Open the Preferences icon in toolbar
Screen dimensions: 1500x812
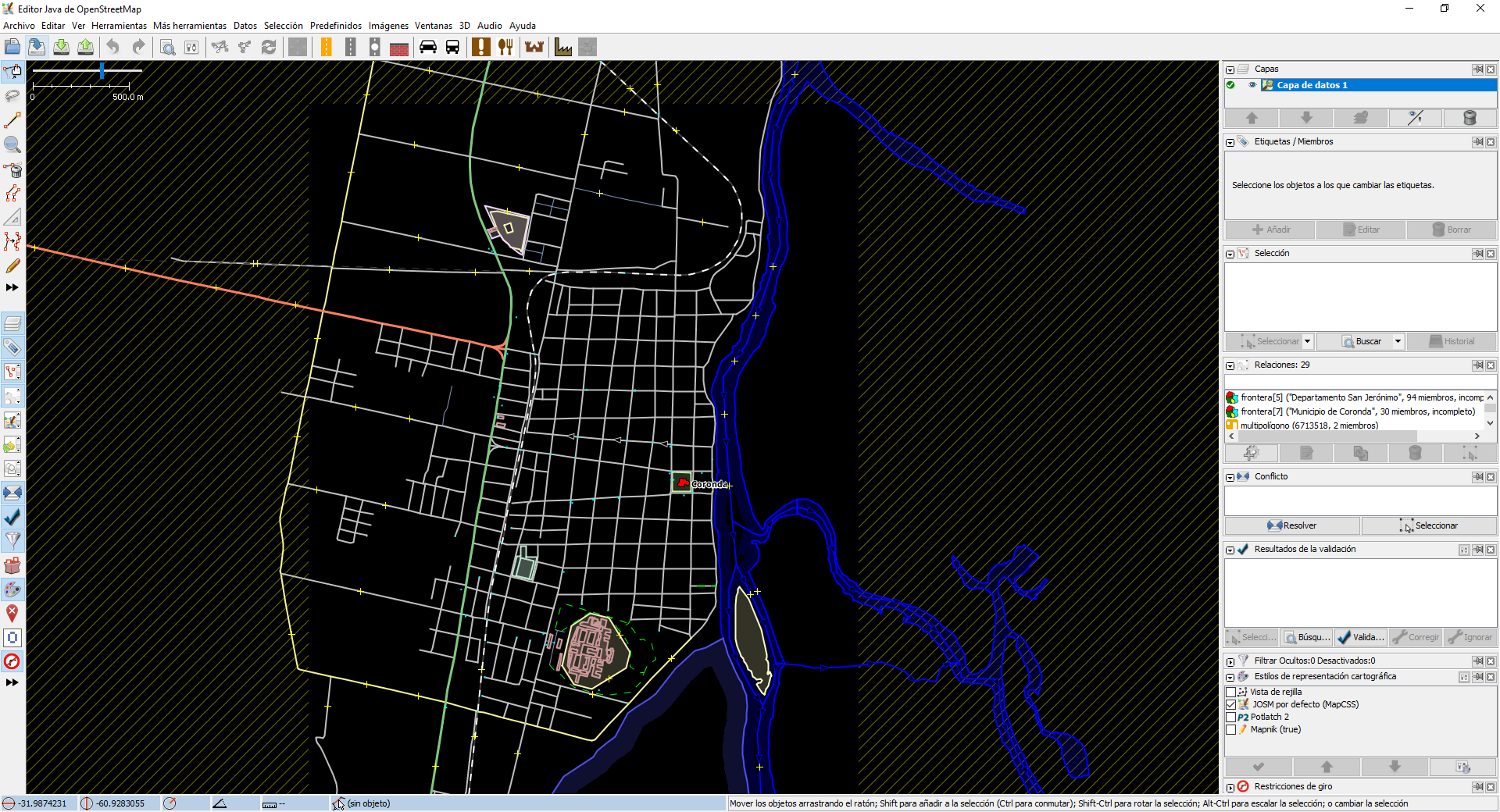(x=191, y=47)
